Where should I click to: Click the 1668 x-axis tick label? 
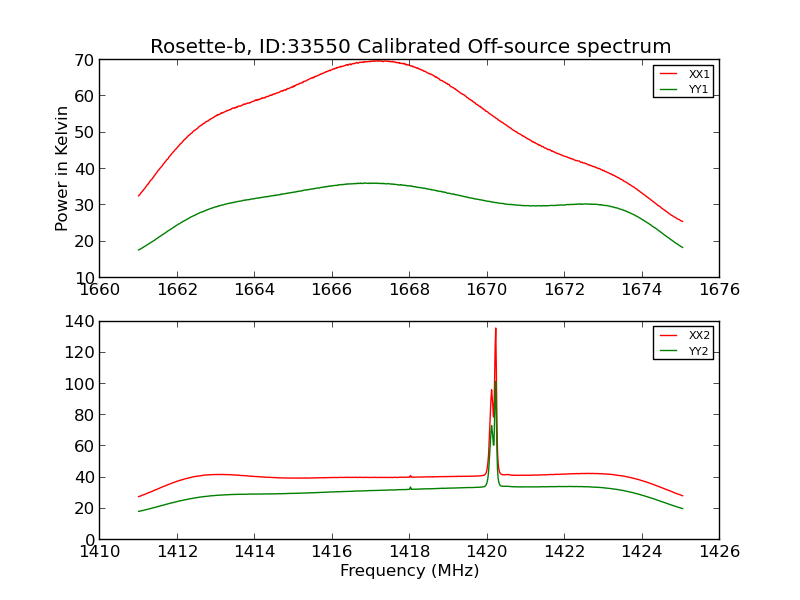pos(410,290)
